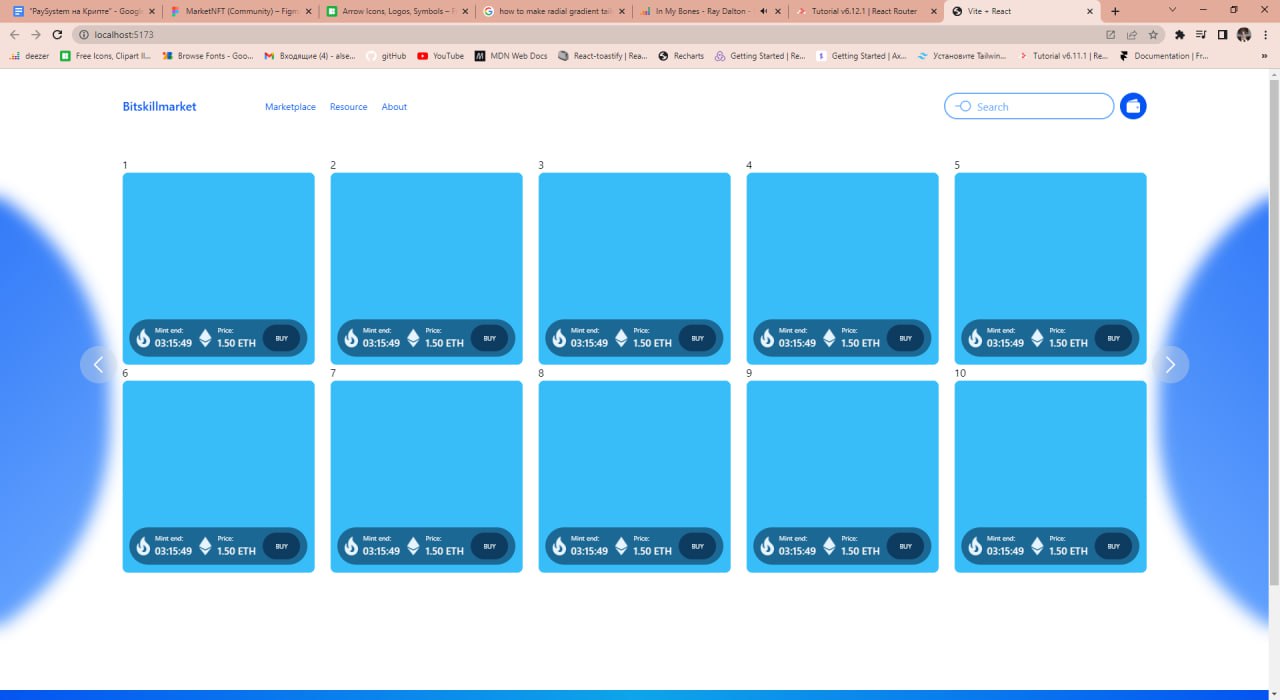1280x700 pixels.
Task: Click the Bitskillmarket logo
Action: pos(160,107)
